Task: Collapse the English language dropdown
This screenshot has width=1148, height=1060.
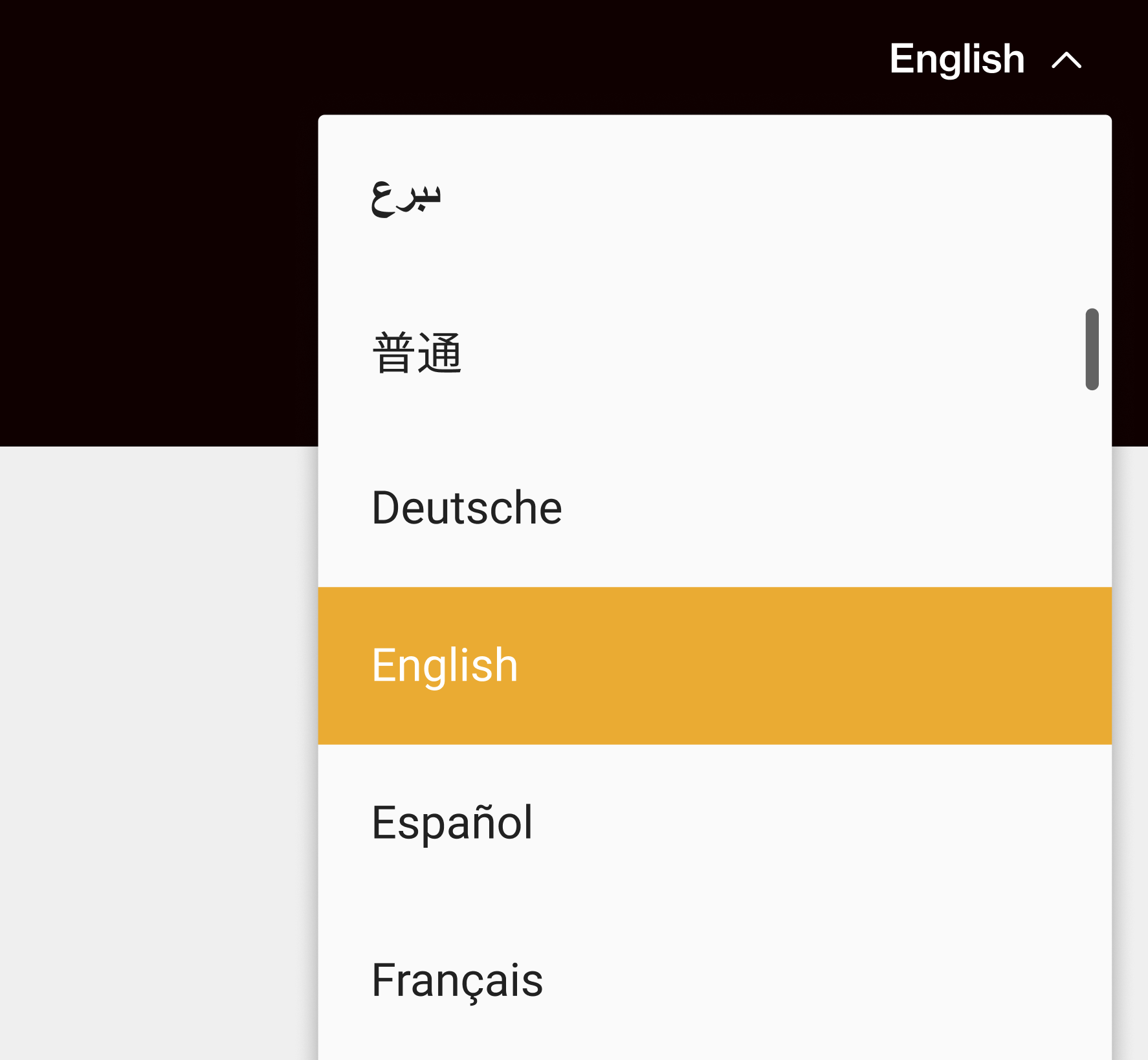Action: (985, 60)
